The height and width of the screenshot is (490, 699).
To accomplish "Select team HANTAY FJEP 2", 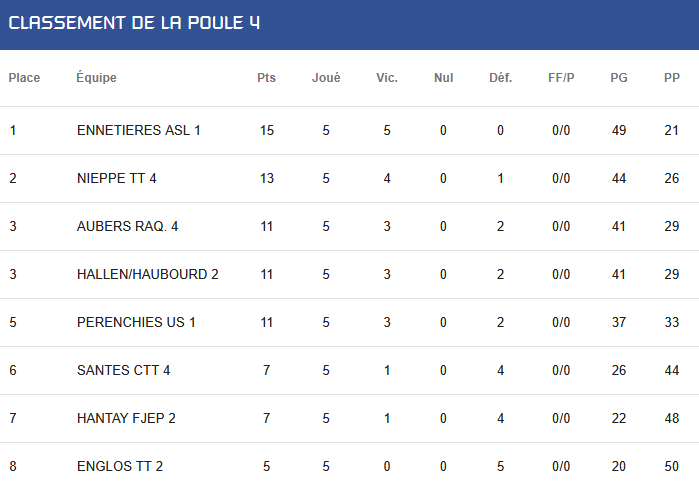I will click(x=126, y=418).
